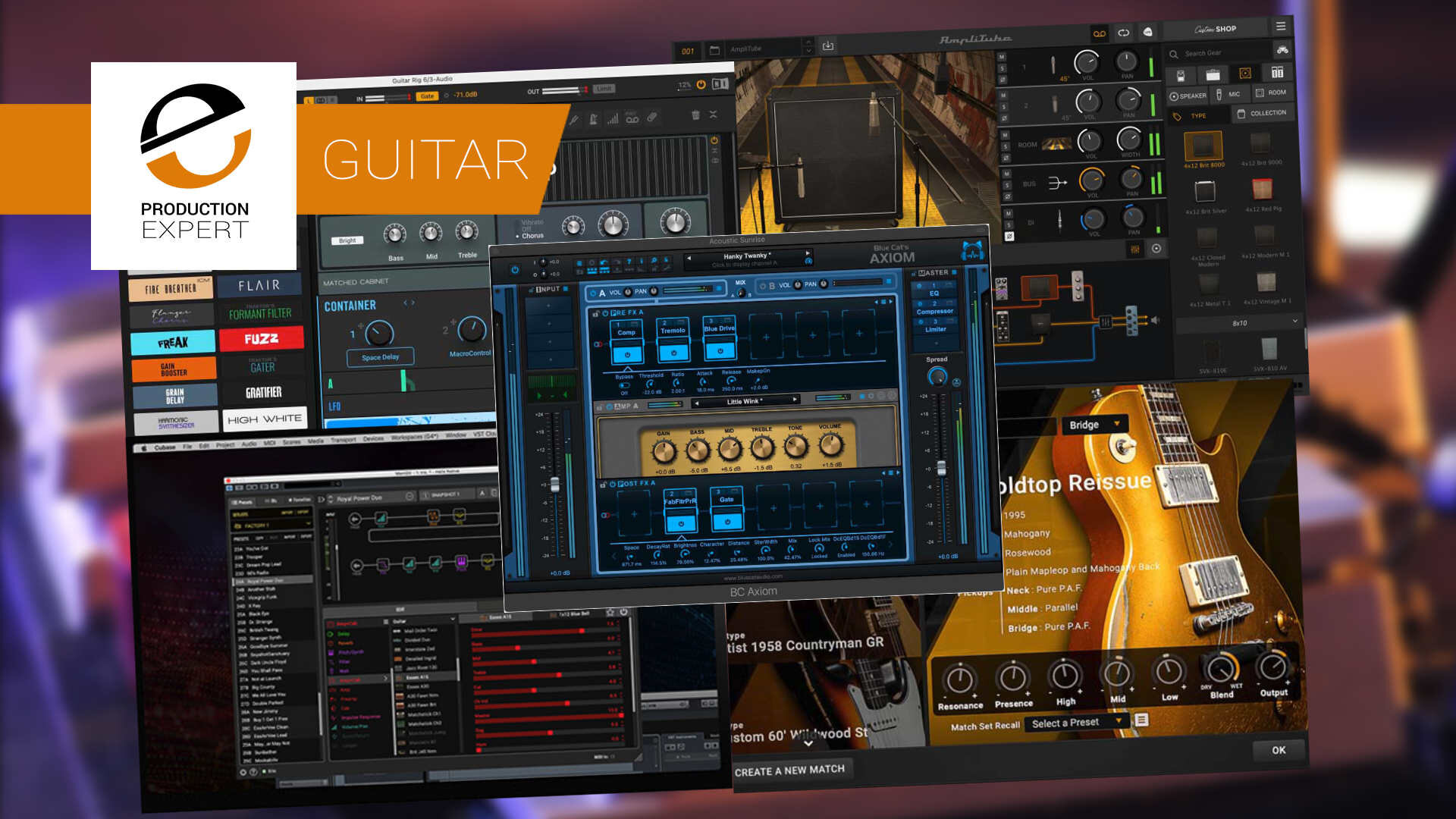Expand chevron above Create a New Match
The width and height of the screenshot is (1456, 819).
tap(808, 743)
